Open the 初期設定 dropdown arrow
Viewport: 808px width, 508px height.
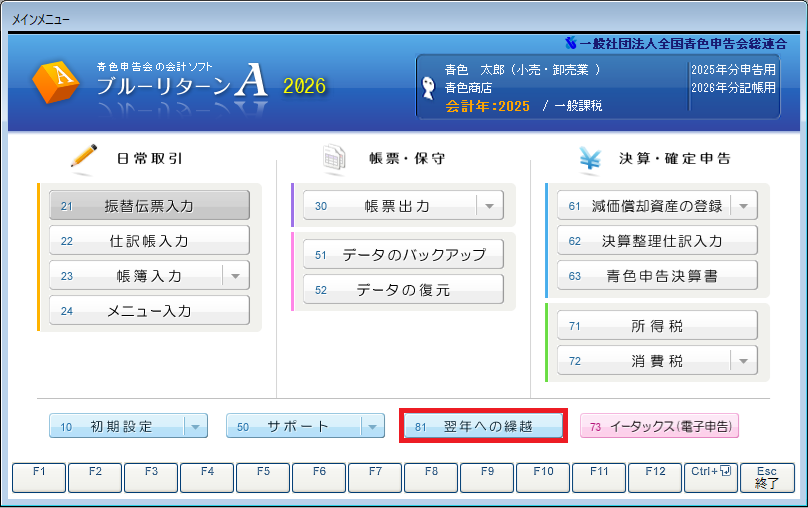click(x=195, y=426)
